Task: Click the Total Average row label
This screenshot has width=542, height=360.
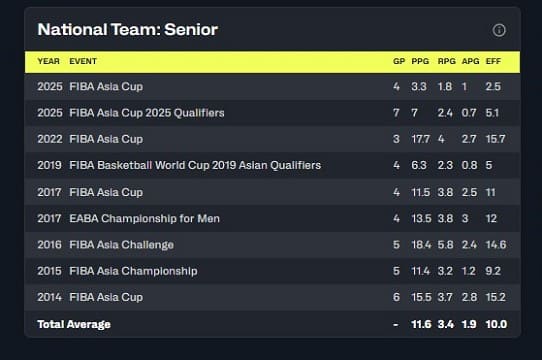Action: coord(74,324)
